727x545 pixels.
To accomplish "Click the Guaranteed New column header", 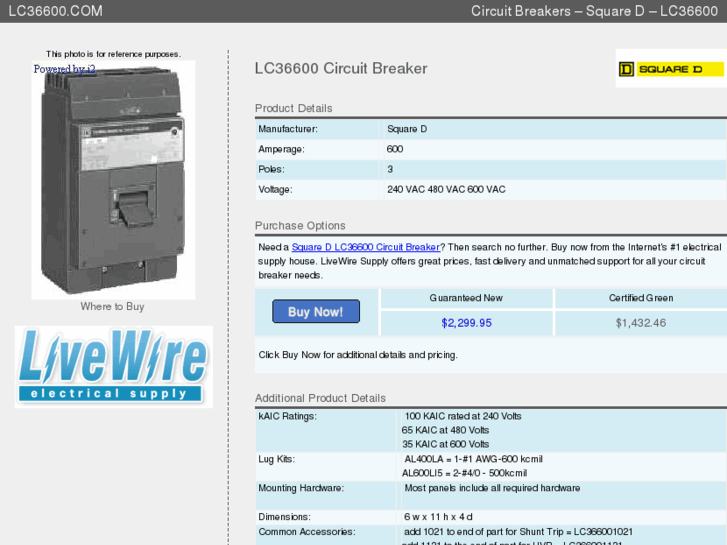I will pos(466,298).
